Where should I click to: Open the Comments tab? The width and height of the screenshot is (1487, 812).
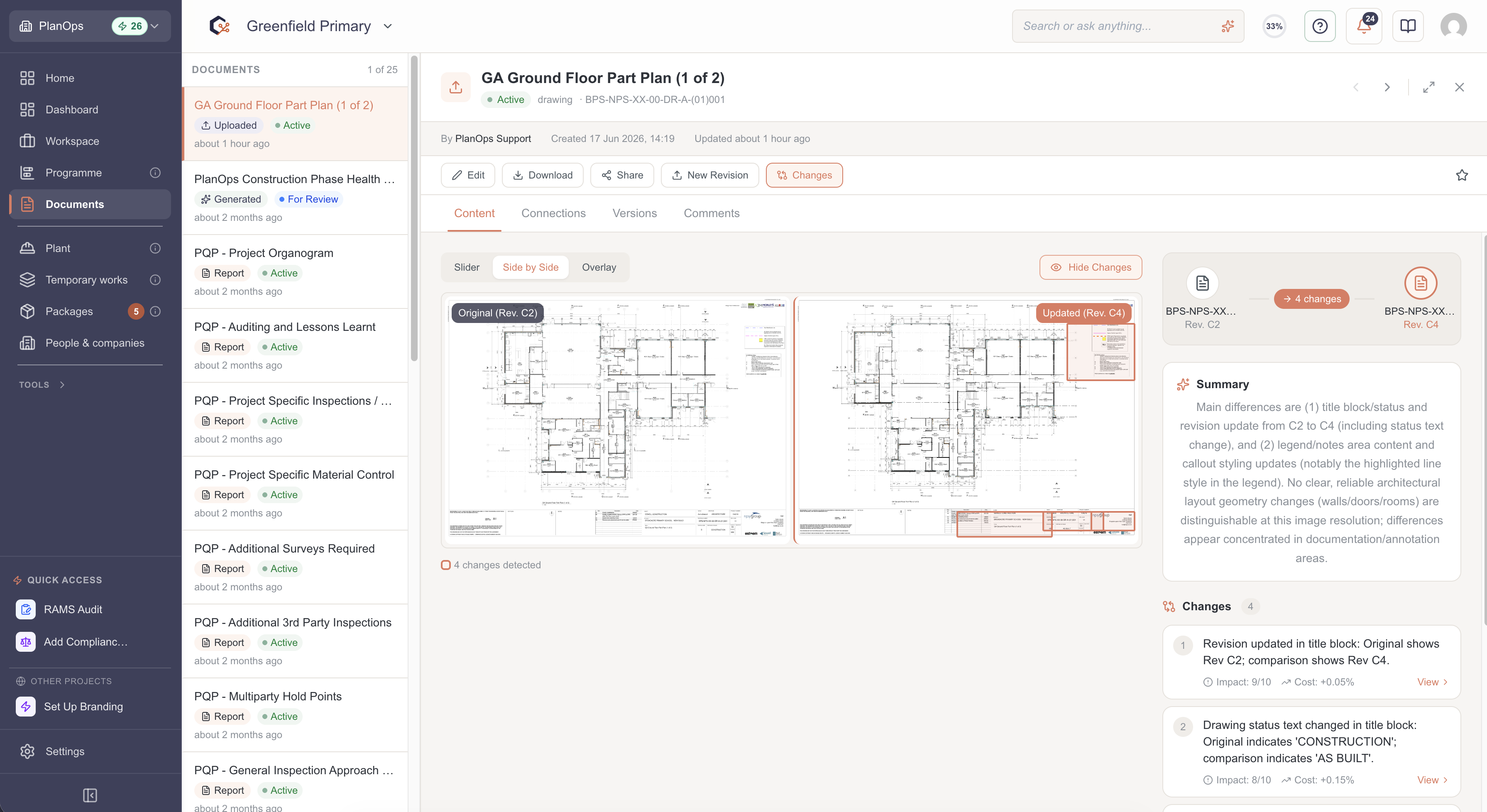pyautogui.click(x=711, y=213)
